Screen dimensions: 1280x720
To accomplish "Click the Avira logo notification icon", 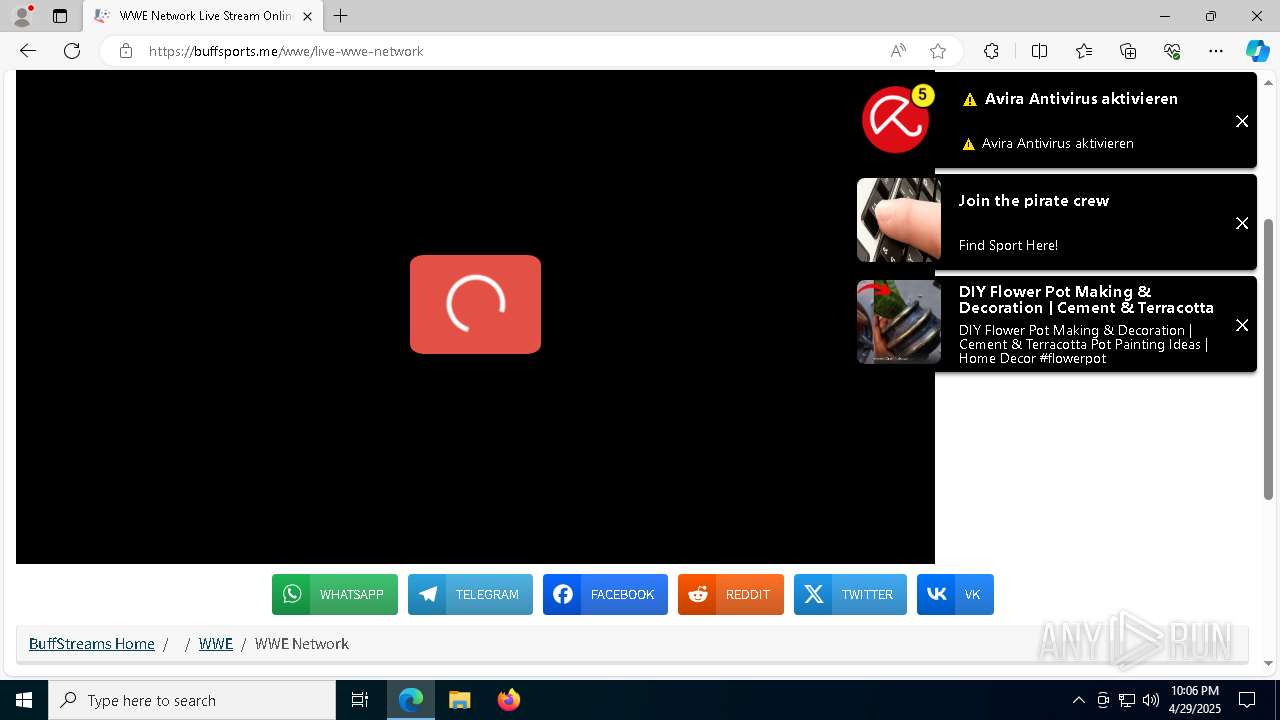I will (896, 119).
